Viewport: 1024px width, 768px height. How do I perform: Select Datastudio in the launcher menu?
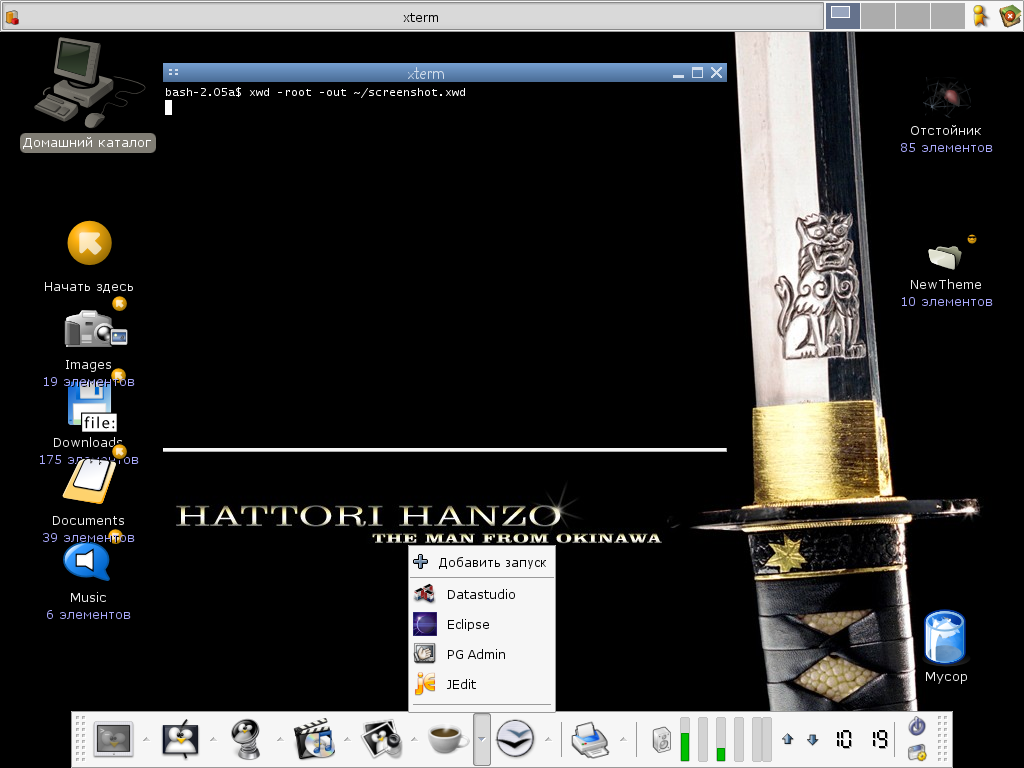(x=480, y=595)
